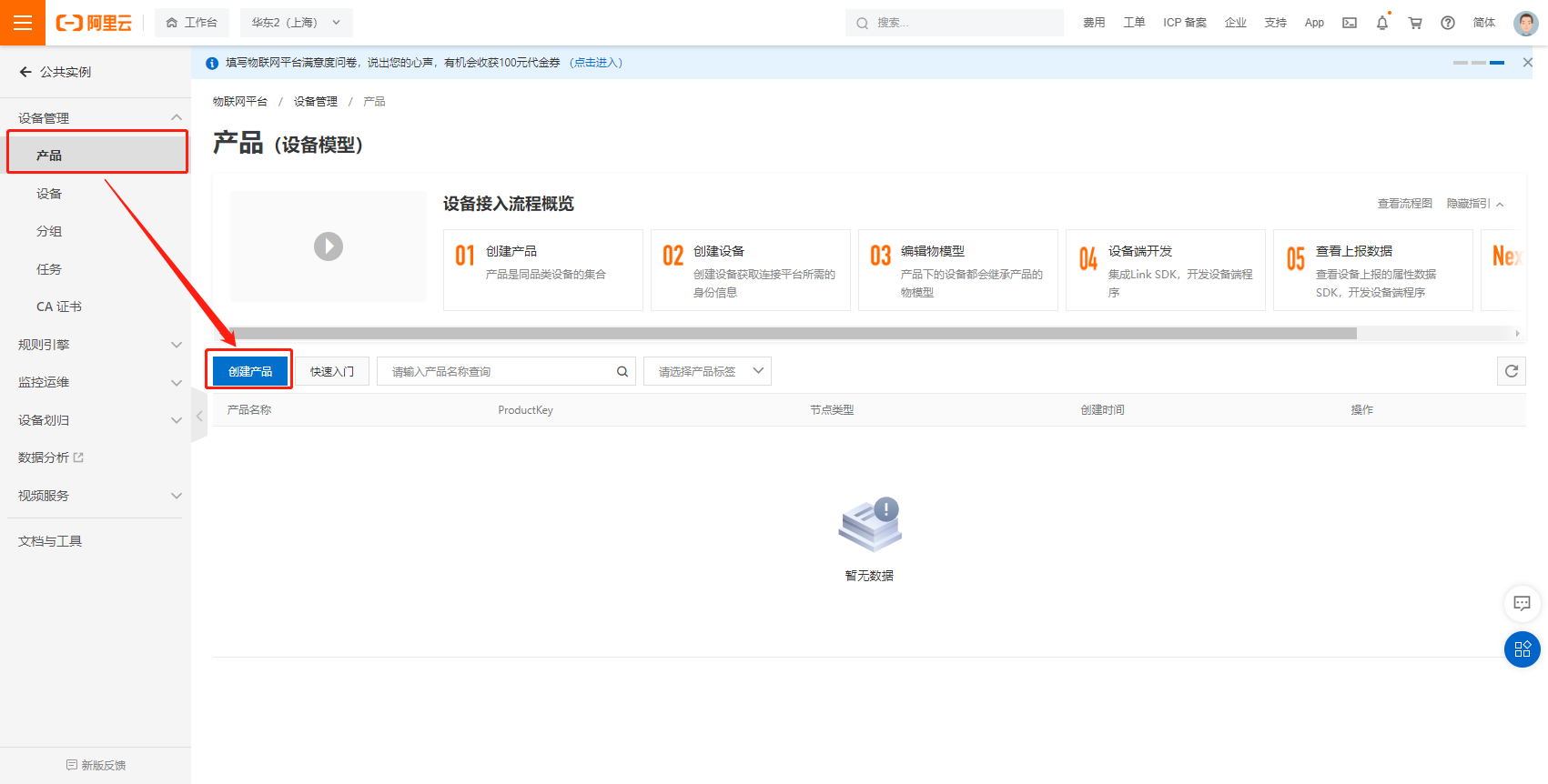Image resolution: width=1548 pixels, height=784 pixels.
Task: Click the search magnifier in top bar
Action: [862, 23]
